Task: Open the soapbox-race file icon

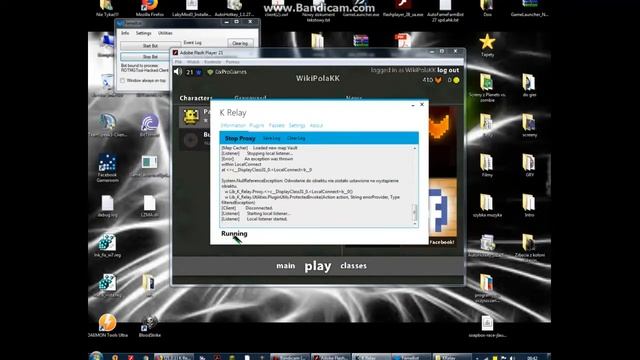Action: point(487,327)
